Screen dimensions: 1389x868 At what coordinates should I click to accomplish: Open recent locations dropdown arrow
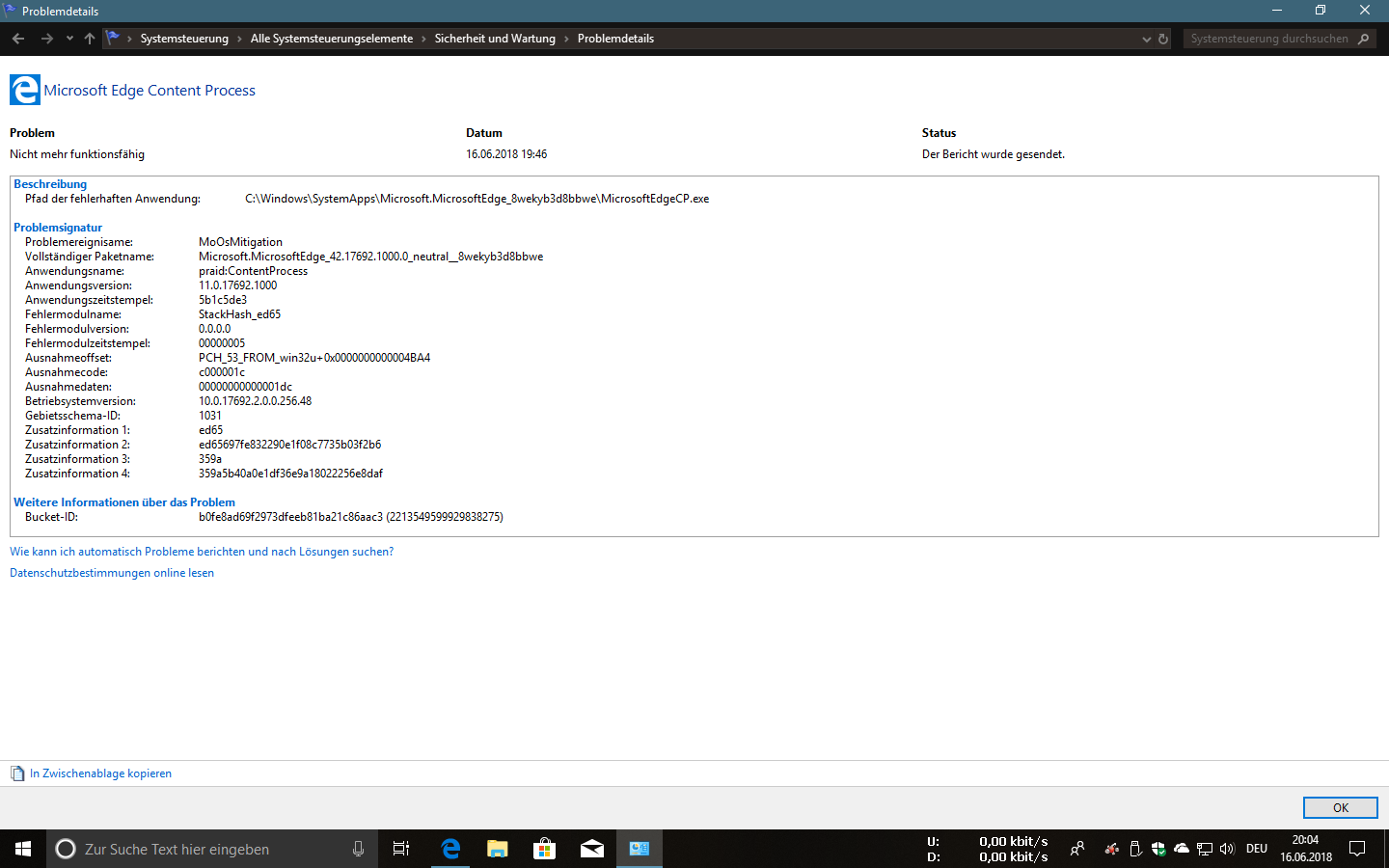pos(69,39)
